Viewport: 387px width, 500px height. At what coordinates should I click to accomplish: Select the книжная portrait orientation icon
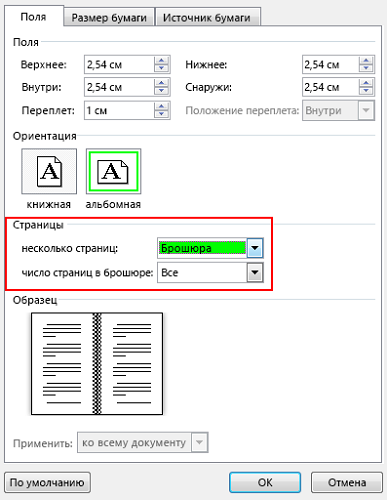(x=49, y=171)
